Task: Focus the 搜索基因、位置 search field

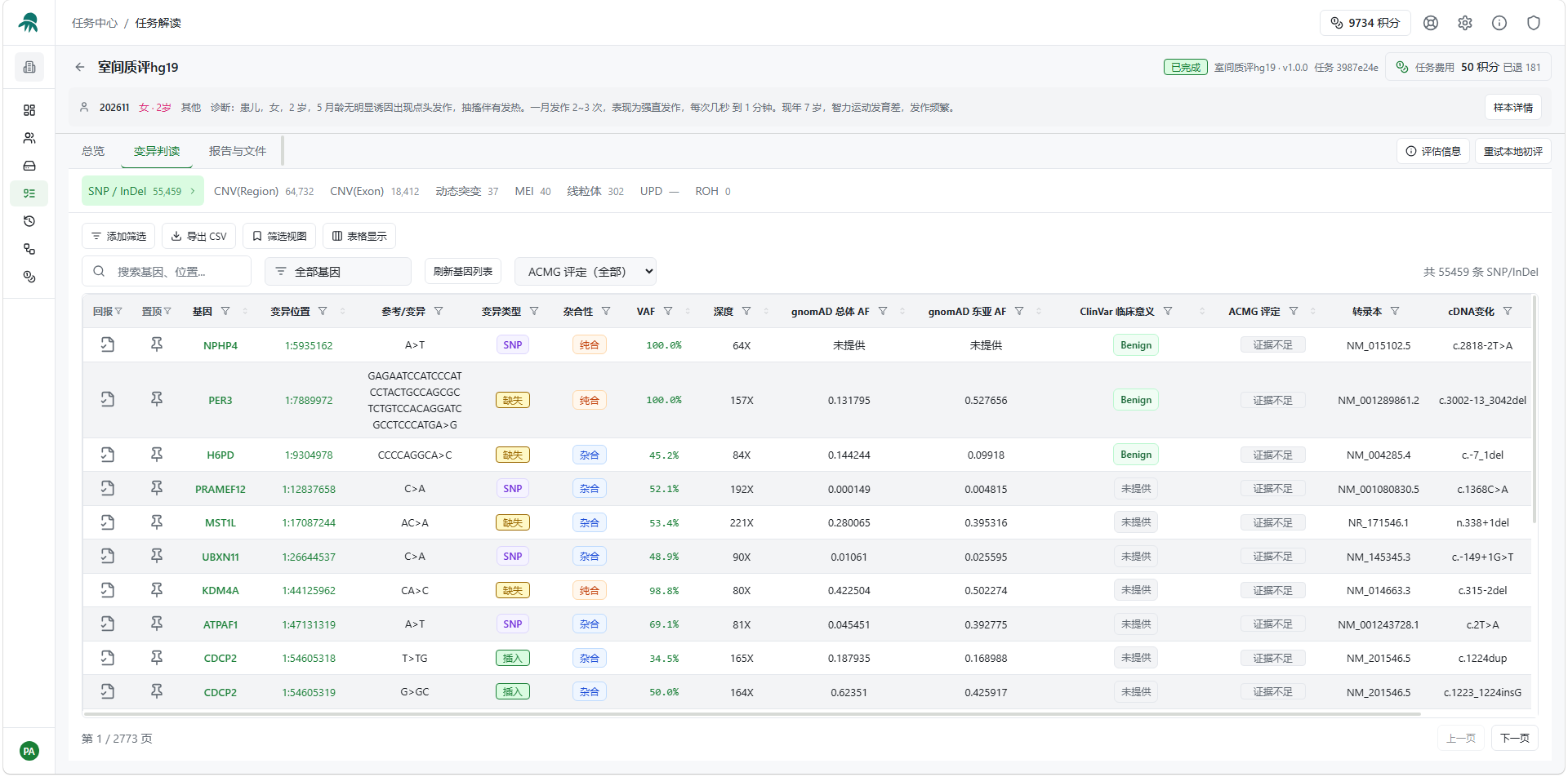Action: coord(167,272)
